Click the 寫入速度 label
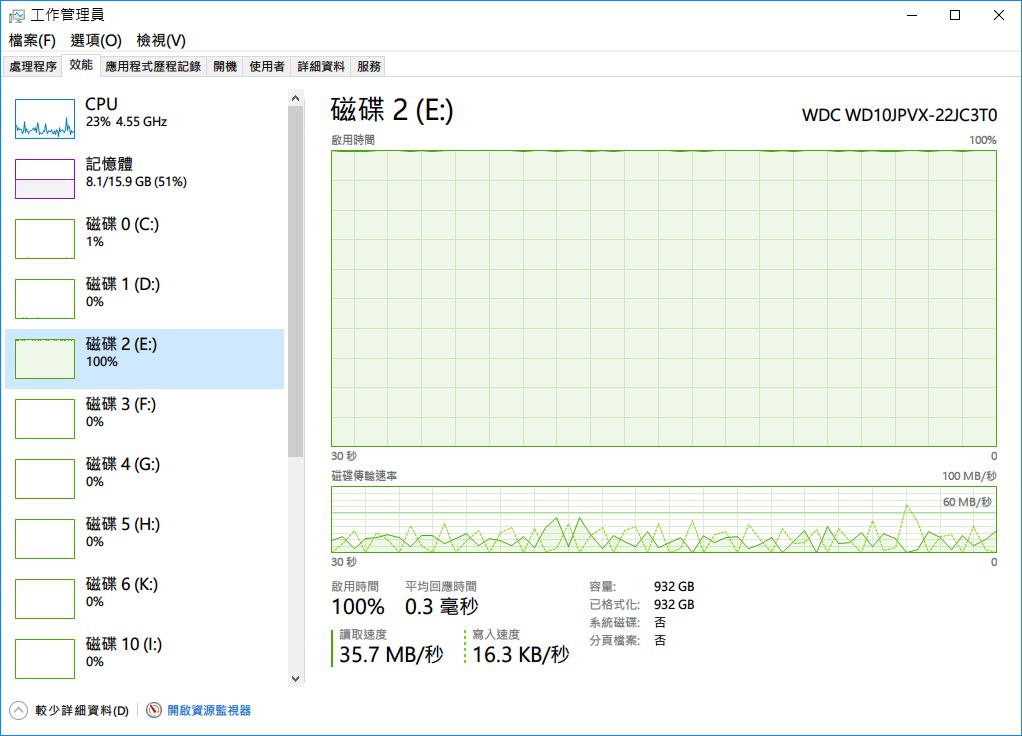The image size is (1022, 736). 496,634
